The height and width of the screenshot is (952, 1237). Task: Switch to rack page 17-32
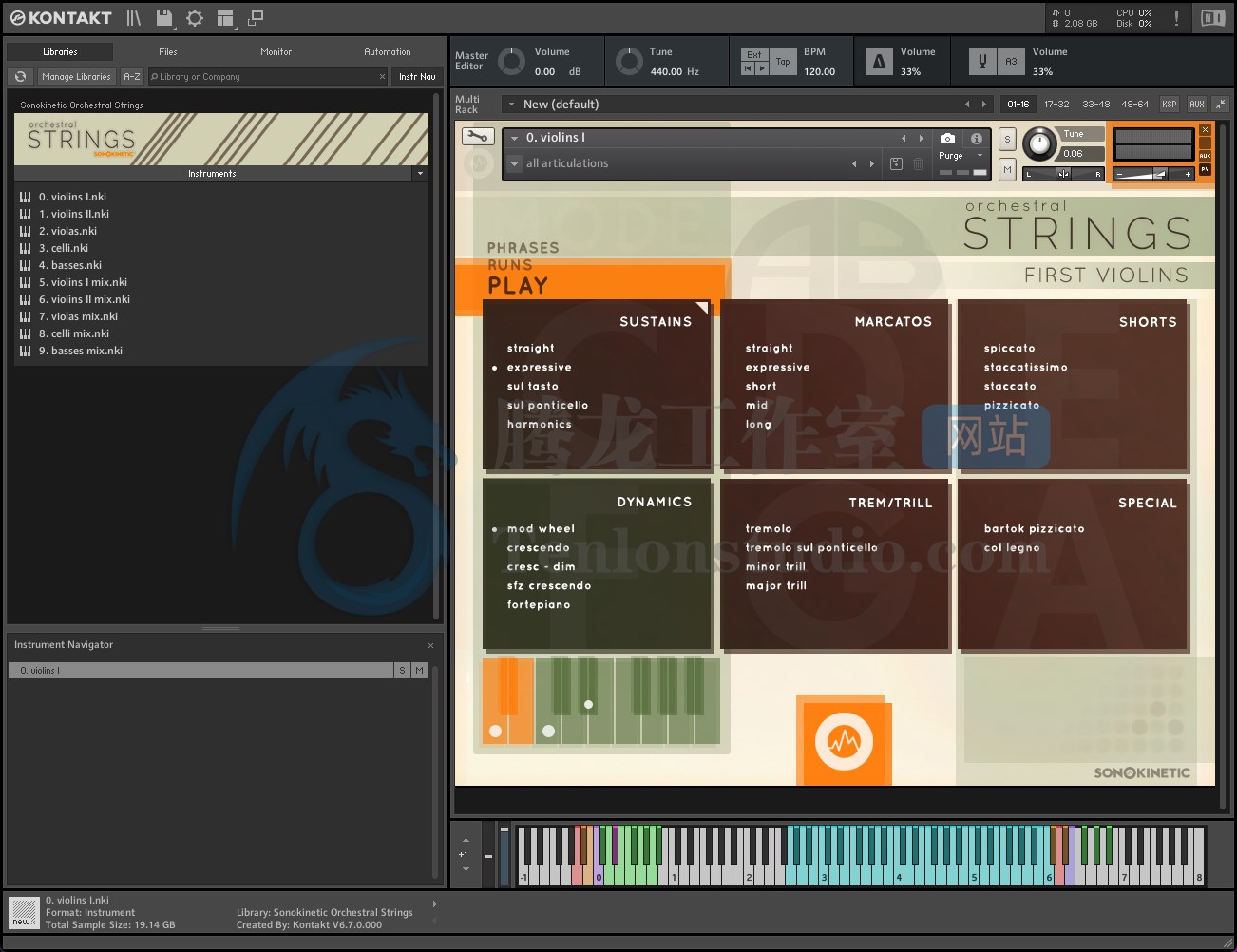pos(1056,105)
